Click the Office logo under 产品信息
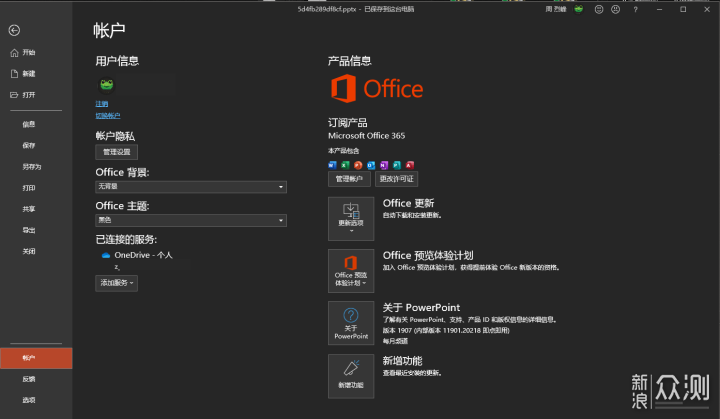 pyautogui.click(x=377, y=89)
